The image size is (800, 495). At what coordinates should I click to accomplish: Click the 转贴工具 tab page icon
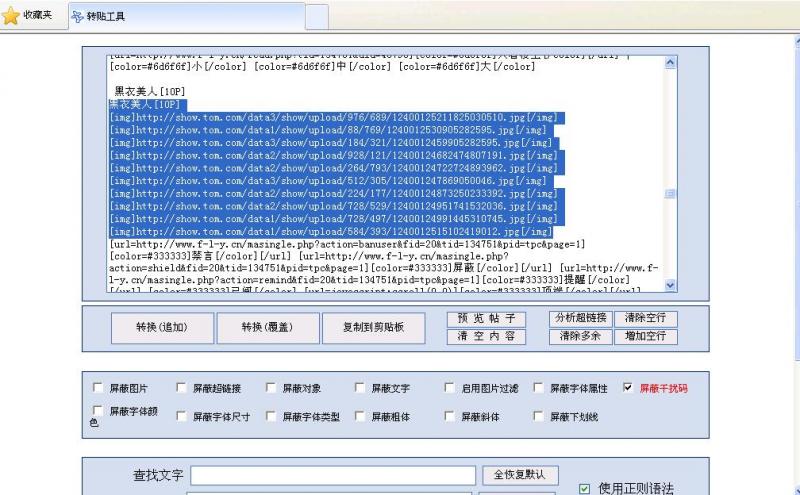(78, 17)
